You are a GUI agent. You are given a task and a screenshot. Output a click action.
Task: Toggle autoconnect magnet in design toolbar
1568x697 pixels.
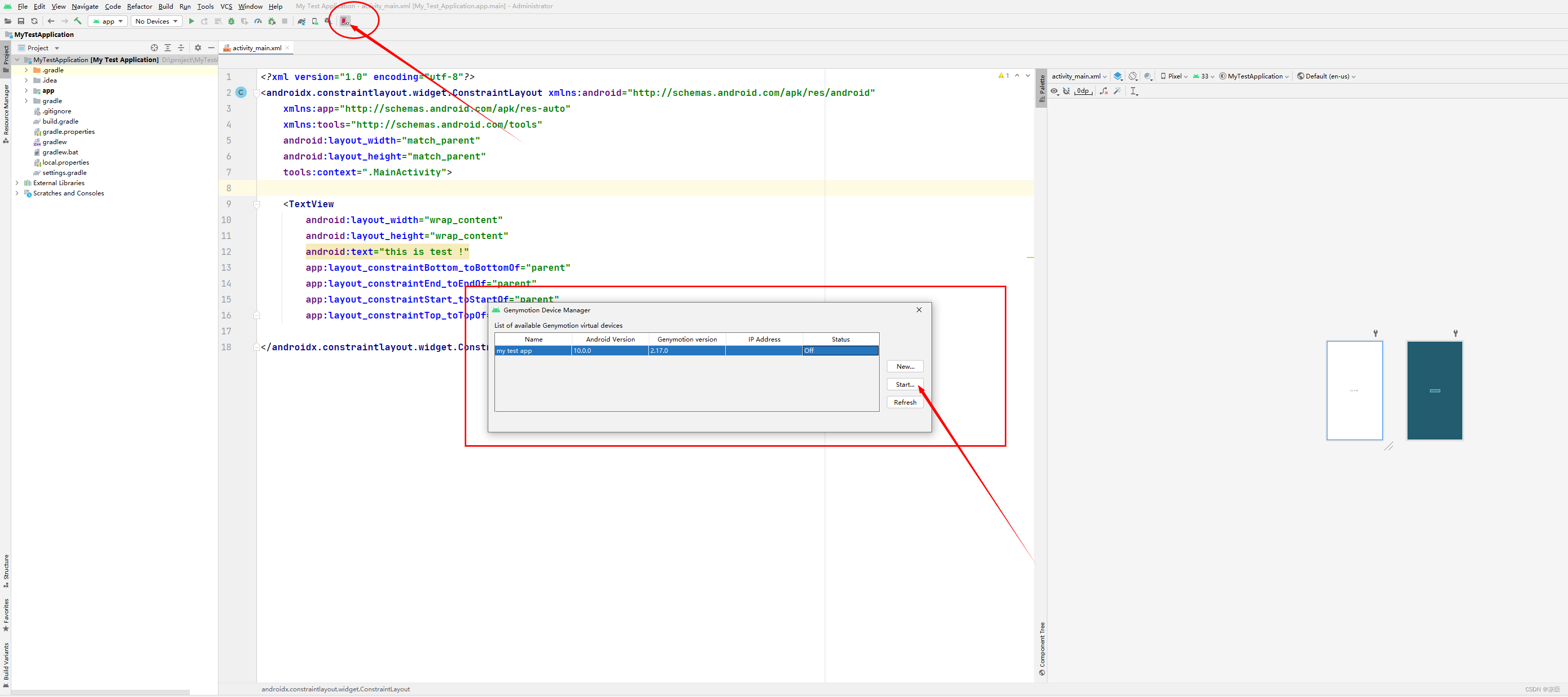click(x=1066, y=91)
